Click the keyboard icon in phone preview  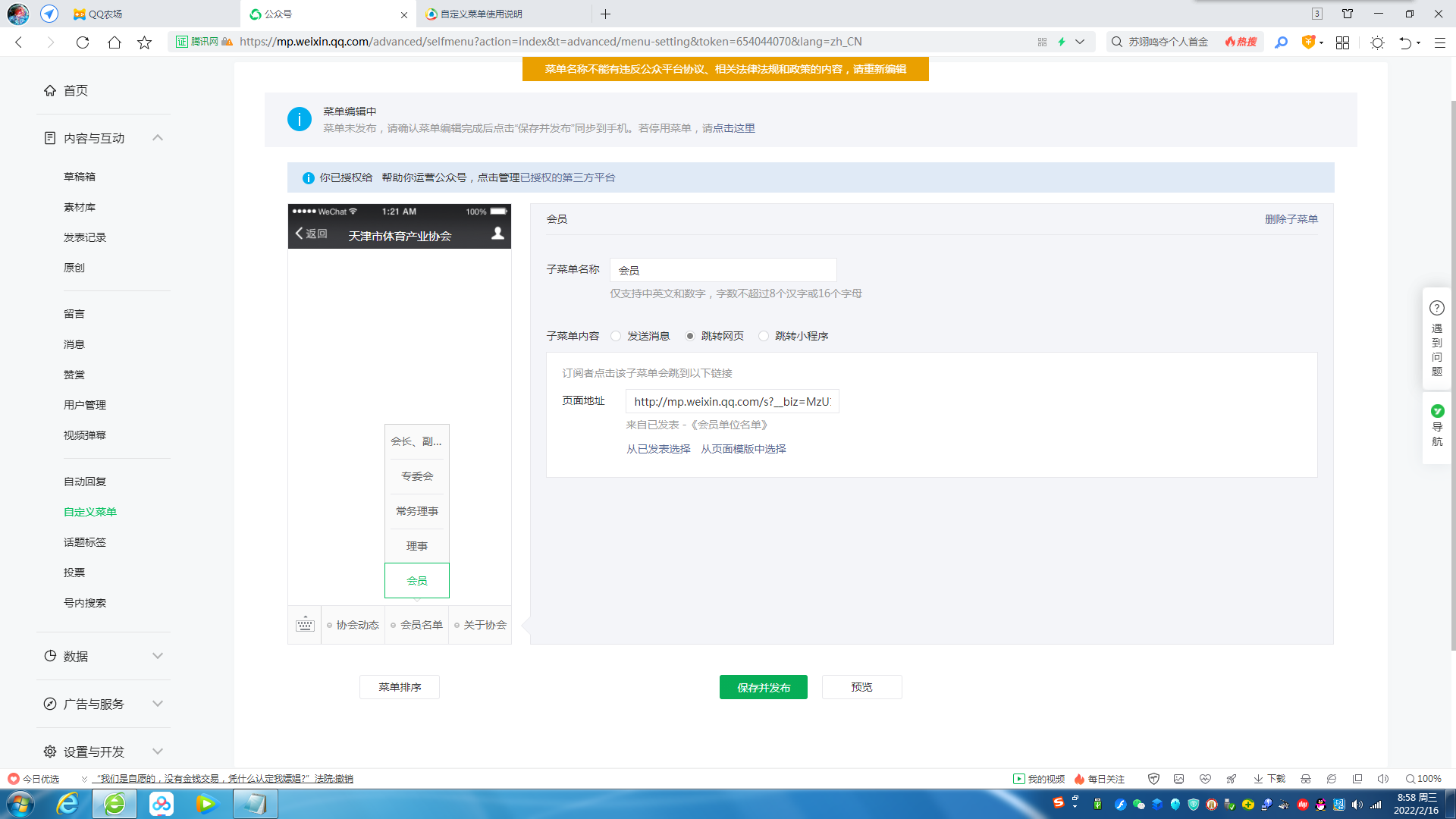(305, 625)
